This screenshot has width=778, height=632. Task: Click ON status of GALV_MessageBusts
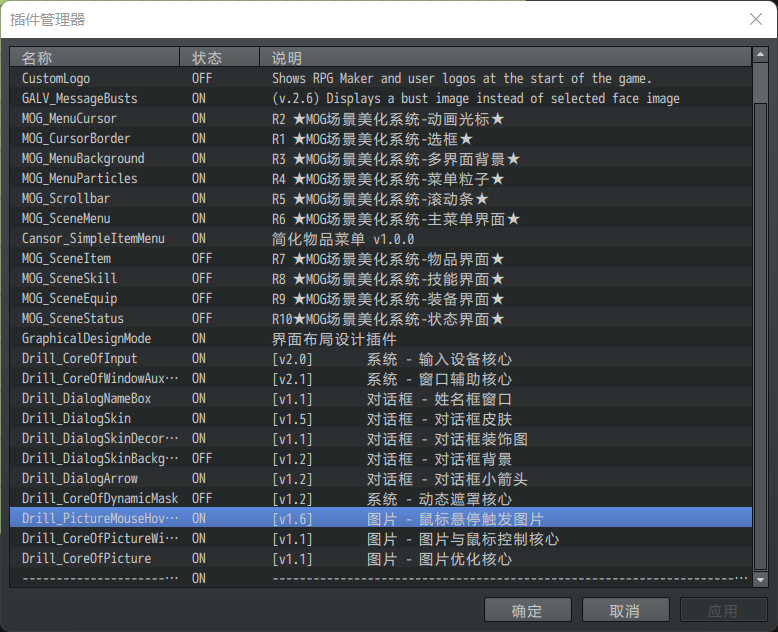pyautogui.click(x=199, y=98)
